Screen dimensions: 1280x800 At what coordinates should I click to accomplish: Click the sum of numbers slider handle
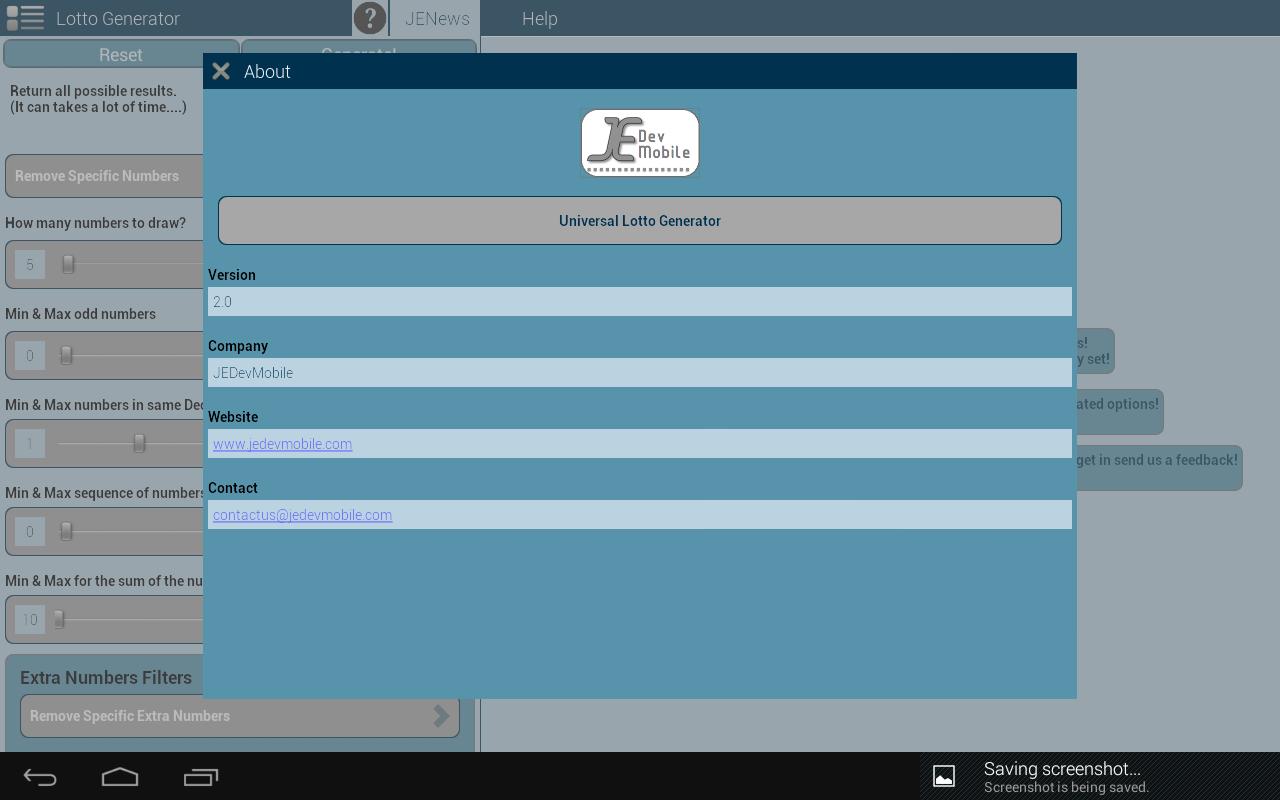click(x=59, y=619)
